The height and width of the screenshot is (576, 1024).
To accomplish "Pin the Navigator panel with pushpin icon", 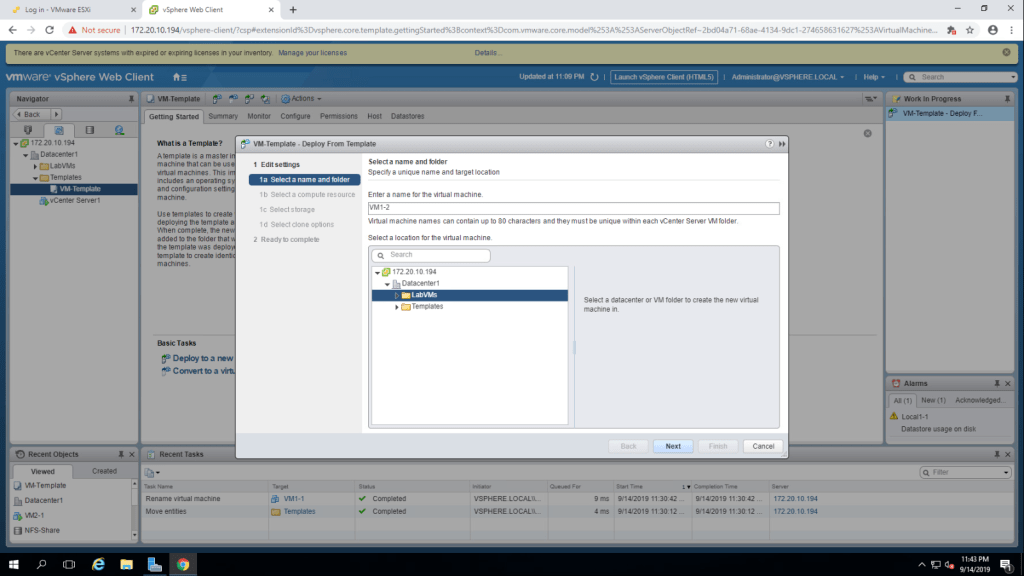I will [131, 99].
